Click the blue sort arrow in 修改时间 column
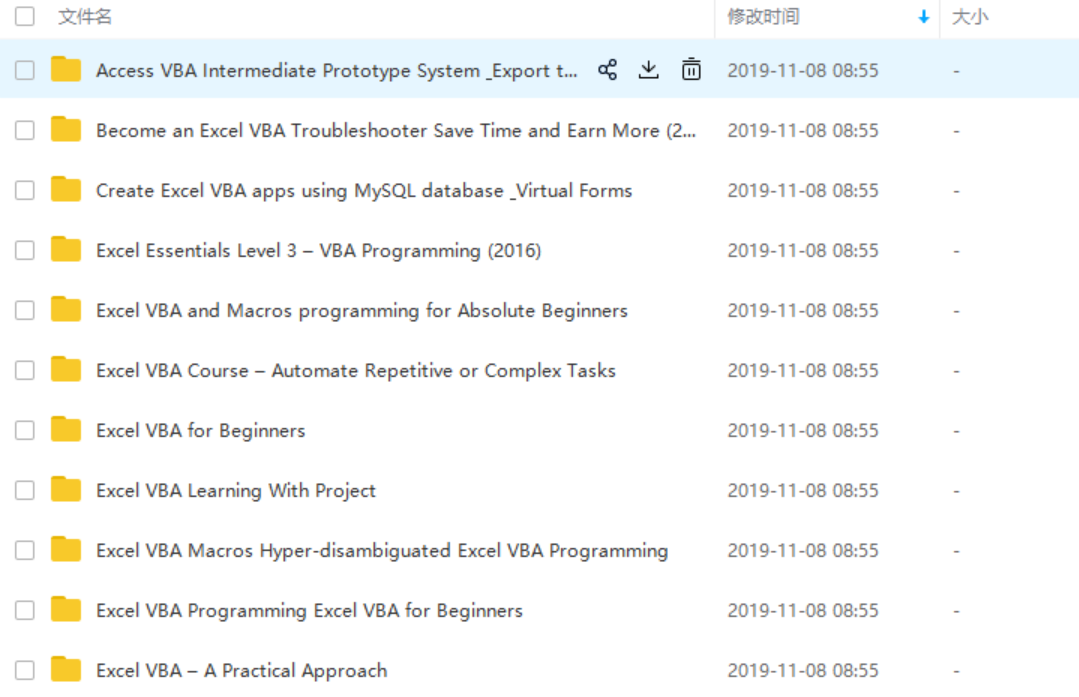Viewport: 1079px width, 697px height. click(x=923, y=17)
